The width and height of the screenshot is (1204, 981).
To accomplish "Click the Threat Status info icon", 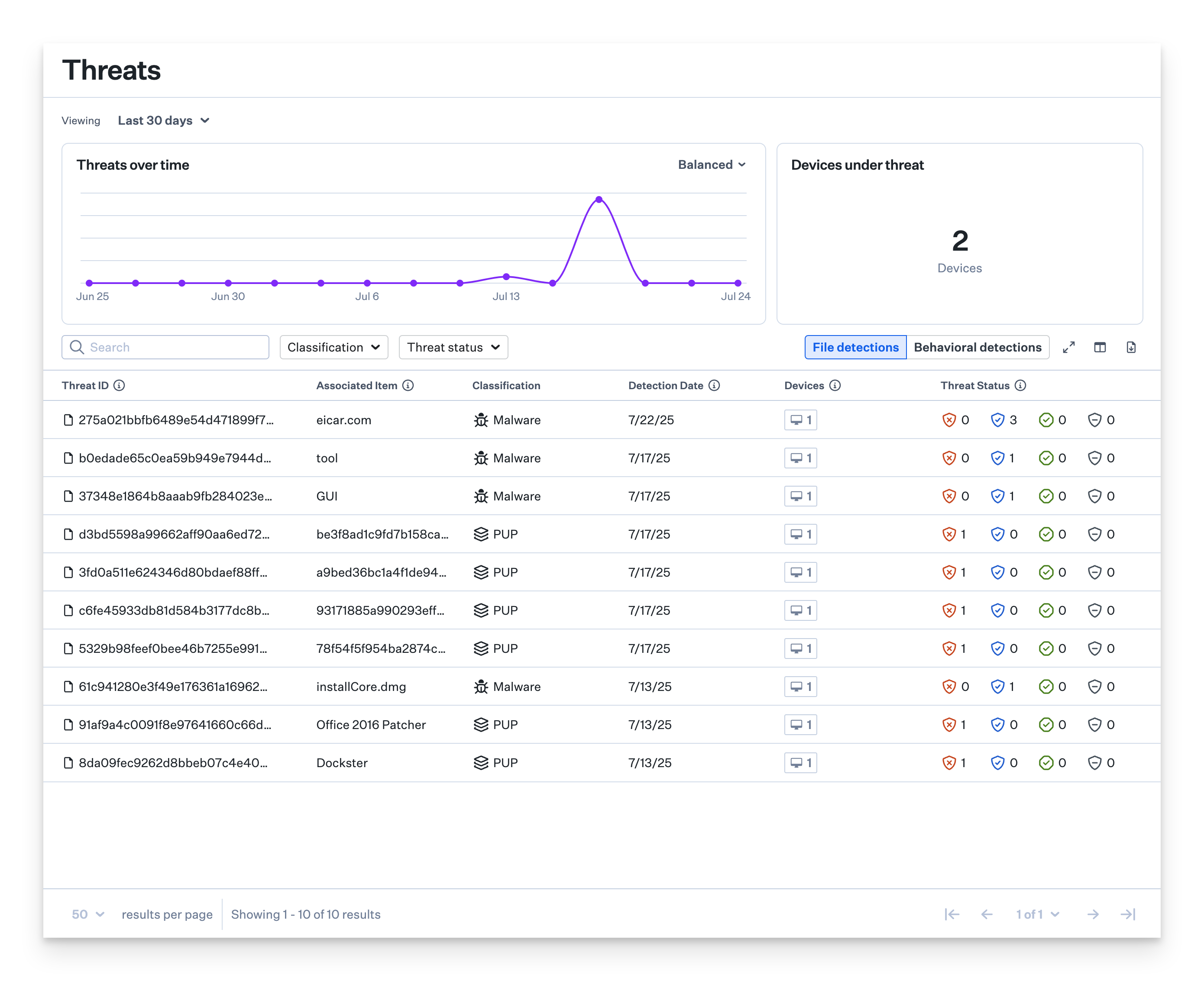I will (1020, 385).
